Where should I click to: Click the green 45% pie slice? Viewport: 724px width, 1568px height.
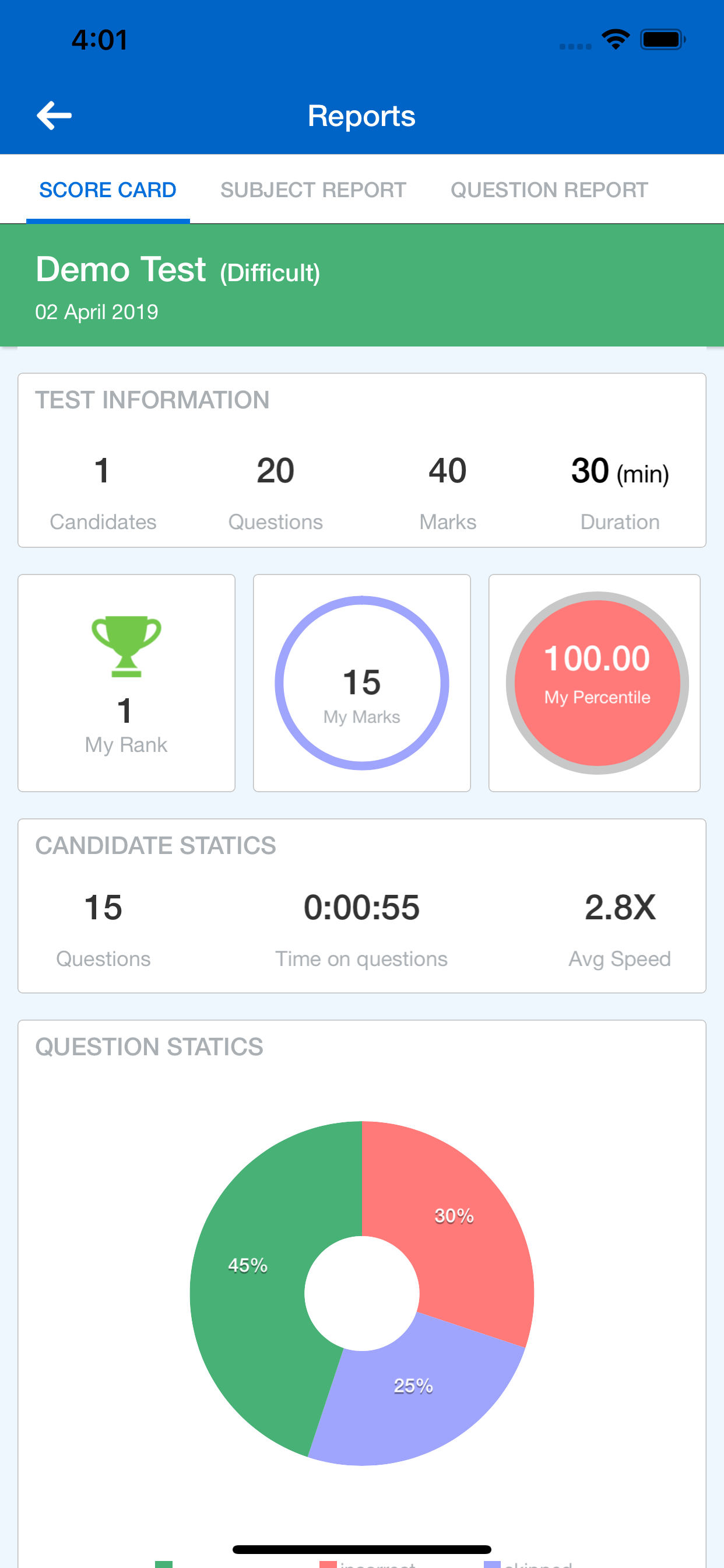[x=248, y=1266]
